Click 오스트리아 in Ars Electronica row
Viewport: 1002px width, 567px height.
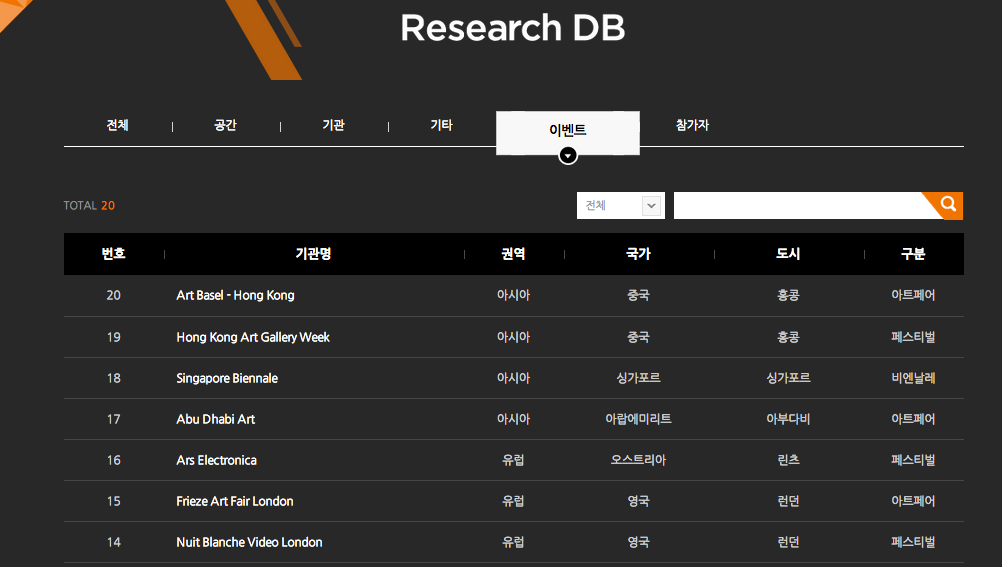(638, 460)
